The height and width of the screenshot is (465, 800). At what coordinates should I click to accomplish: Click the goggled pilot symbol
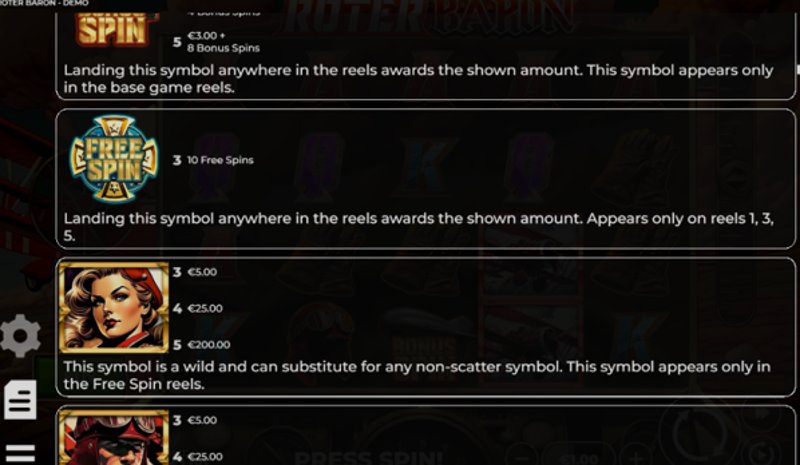[114, 437]
